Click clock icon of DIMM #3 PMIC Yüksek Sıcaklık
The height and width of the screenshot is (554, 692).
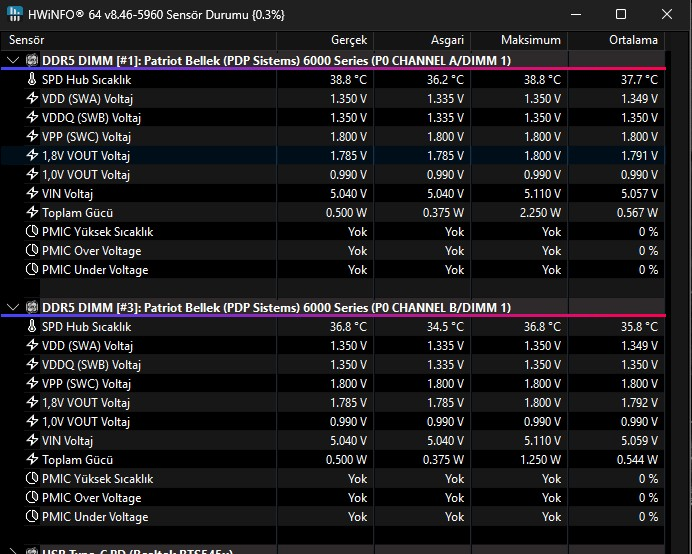pyautogui.click(x=32, y=479)
